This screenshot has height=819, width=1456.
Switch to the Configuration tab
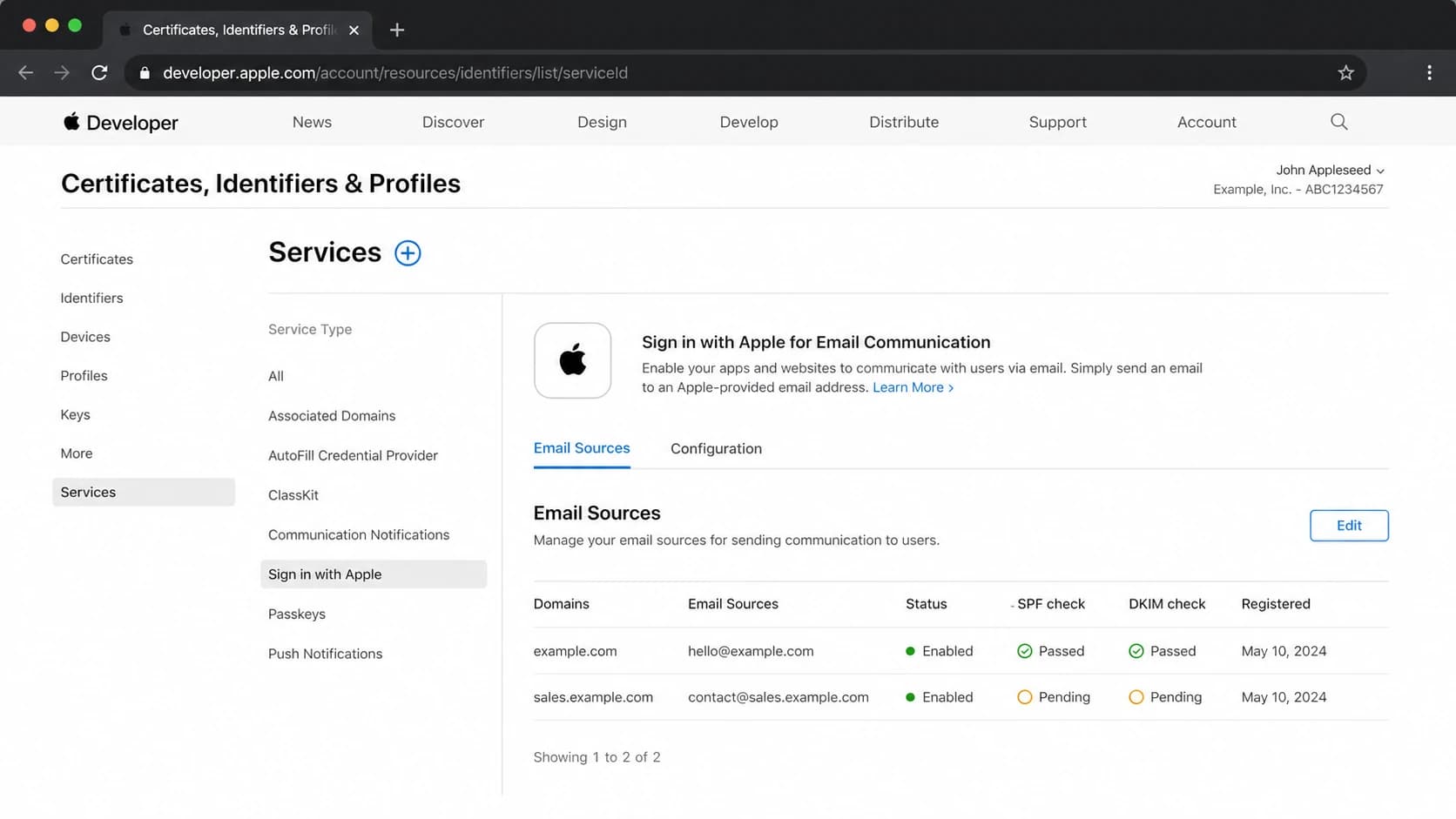[x=716, y=449]
